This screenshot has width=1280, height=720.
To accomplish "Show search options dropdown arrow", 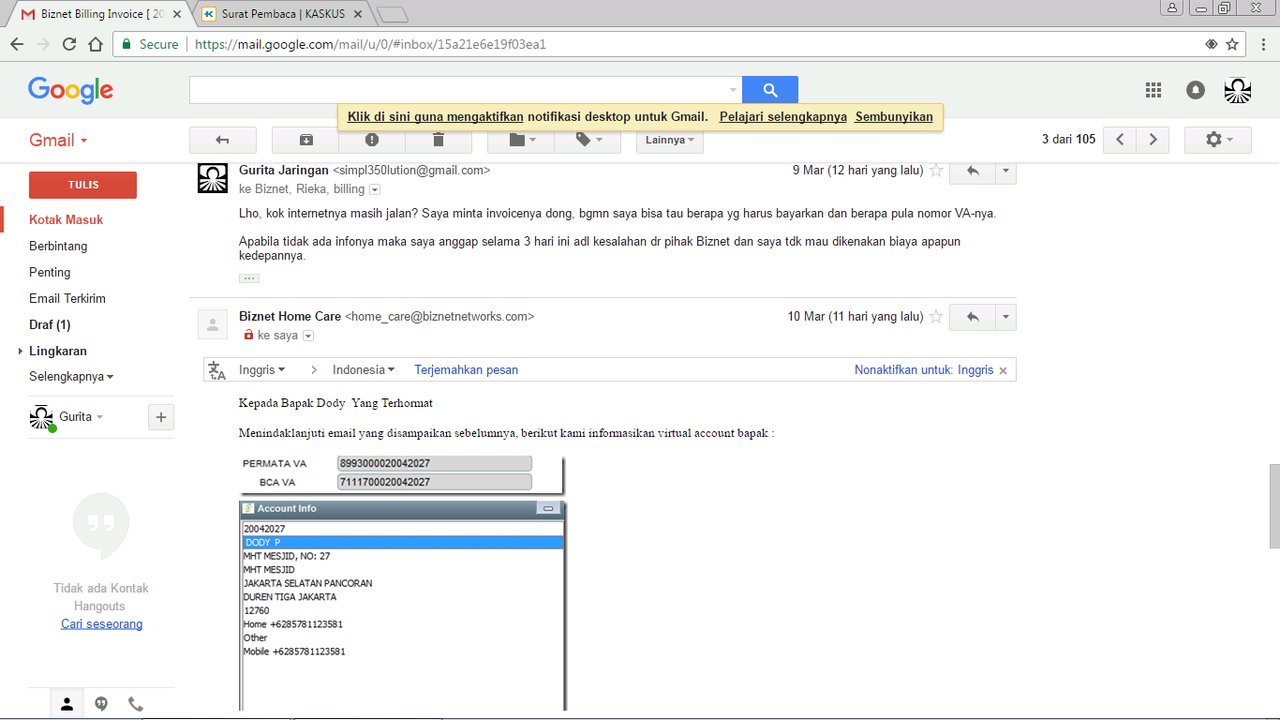I will (733, 90).
